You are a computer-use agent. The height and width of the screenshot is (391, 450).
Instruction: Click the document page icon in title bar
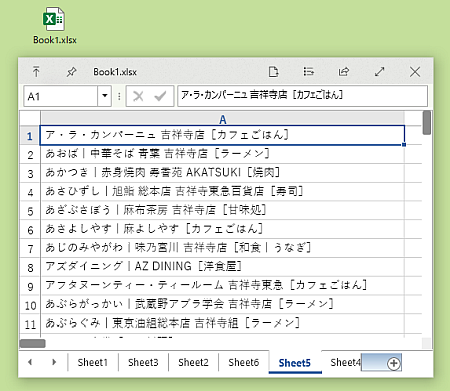tap(273, 72)
